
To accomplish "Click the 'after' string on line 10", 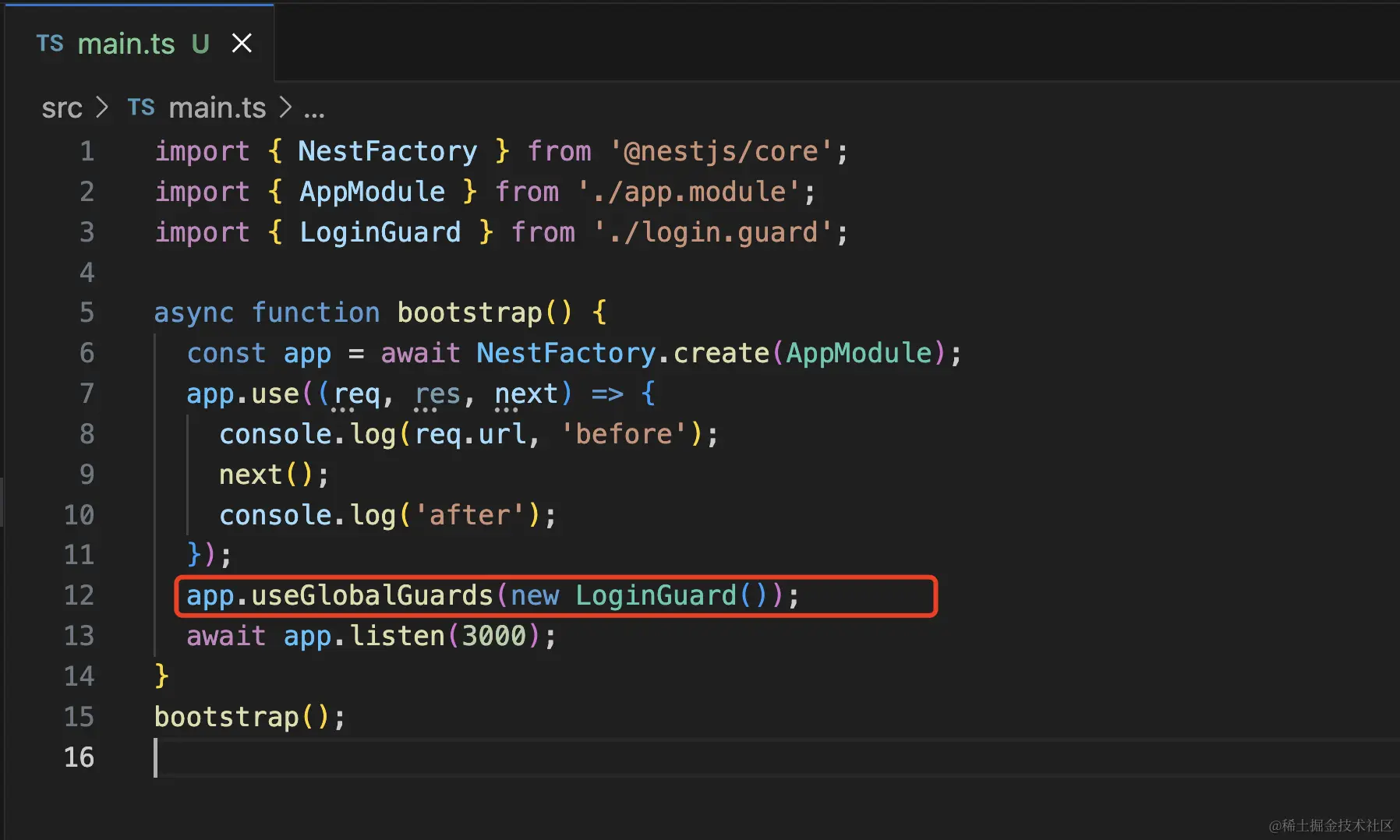I will click(470, 515).
